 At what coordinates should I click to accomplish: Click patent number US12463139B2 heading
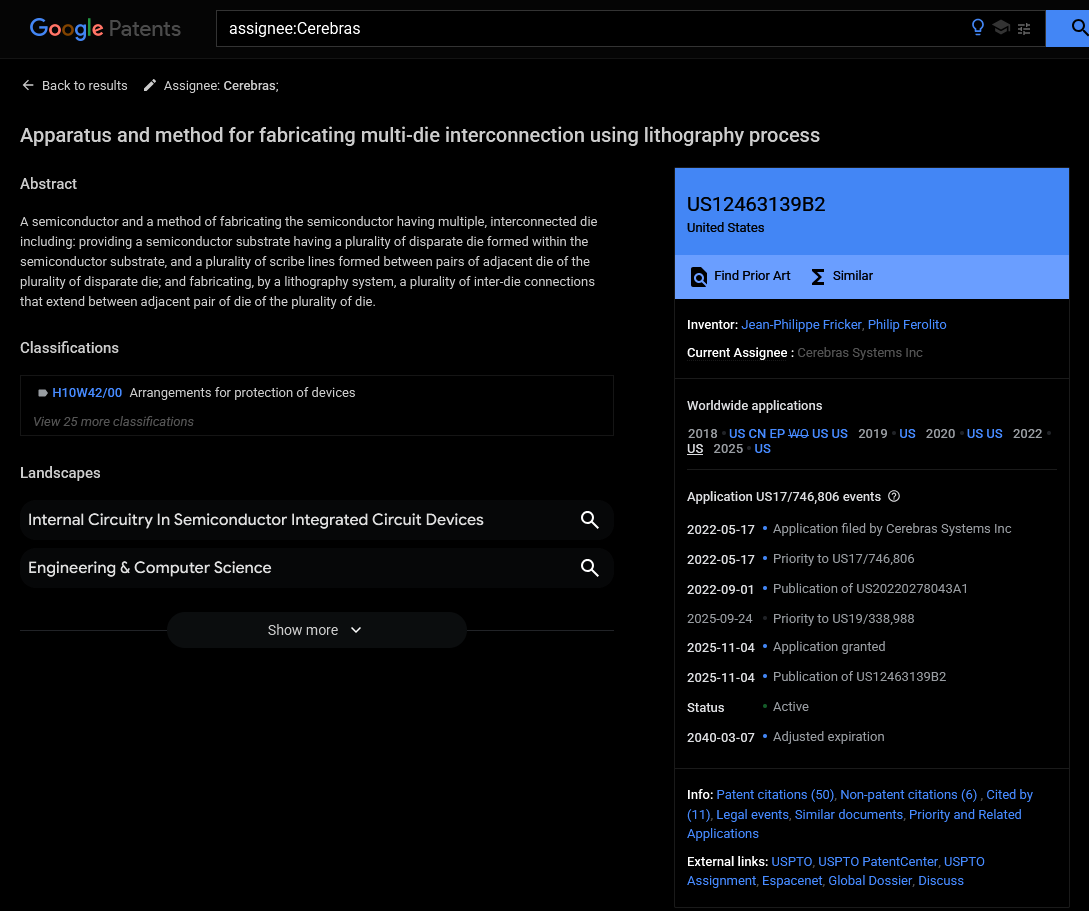[756, 204]
